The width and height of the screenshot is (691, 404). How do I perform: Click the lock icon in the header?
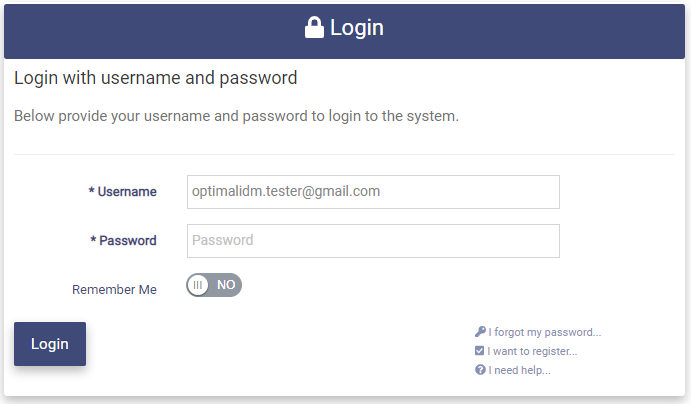click(314, 28)
